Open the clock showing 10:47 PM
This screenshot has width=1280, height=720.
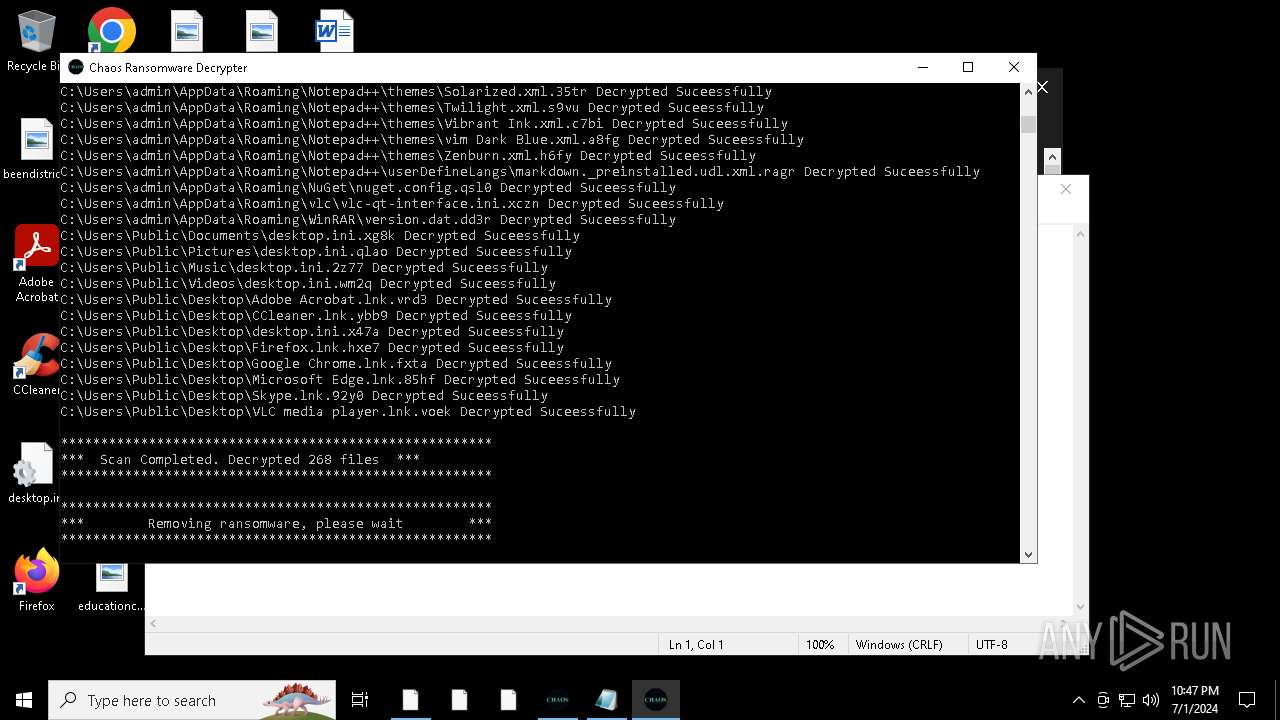pos(1195,700)
